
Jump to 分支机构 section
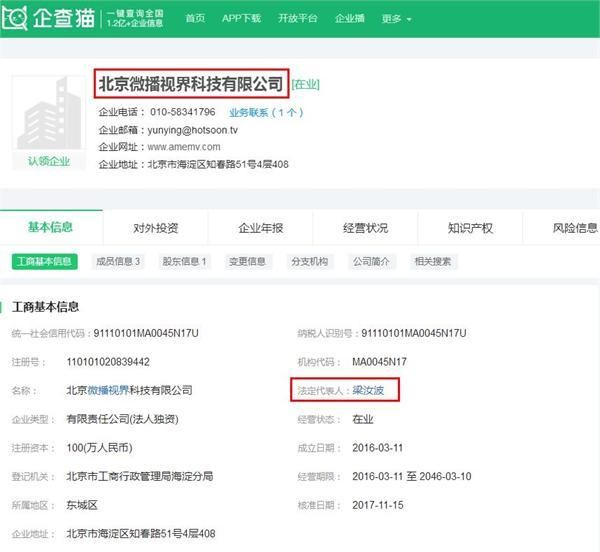[310, 262]
